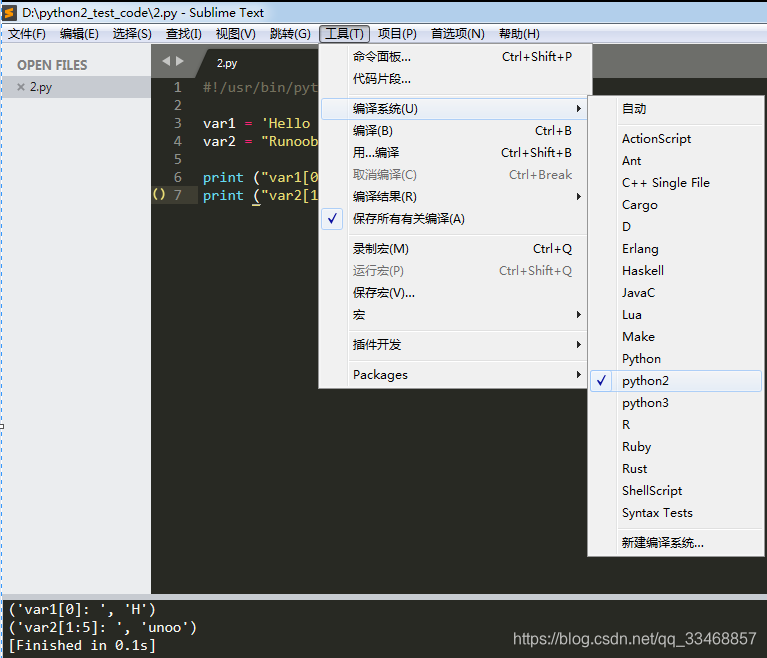This screenshot has height=658, width=767.
Task: Select Syntax Tests build system
Action: point(676,513)
